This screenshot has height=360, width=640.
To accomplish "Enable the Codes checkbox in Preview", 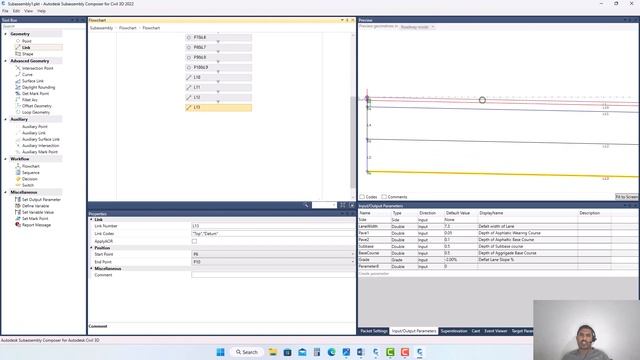I will (x=362, y=197).
